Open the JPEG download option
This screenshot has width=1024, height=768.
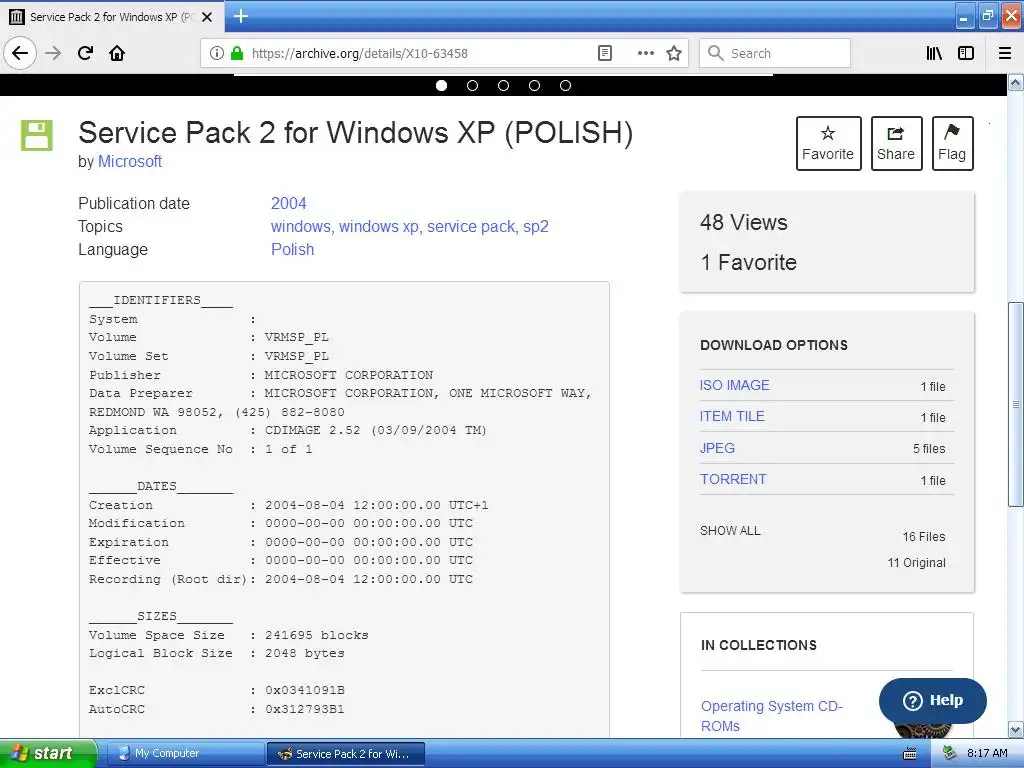[717, 448]
